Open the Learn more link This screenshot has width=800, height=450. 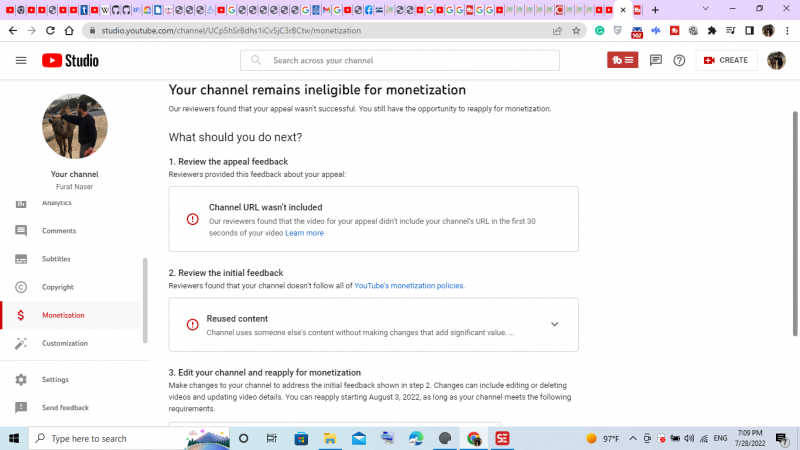click(304, 233)
